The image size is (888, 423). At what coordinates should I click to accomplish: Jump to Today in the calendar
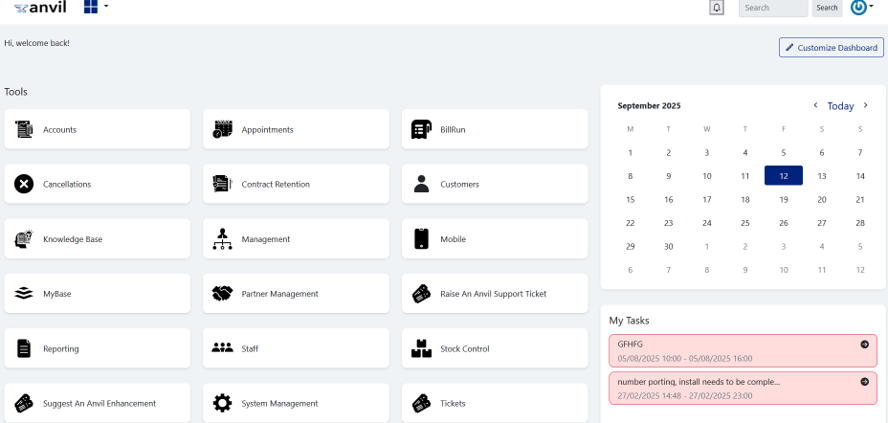click(x=840, y=106)
